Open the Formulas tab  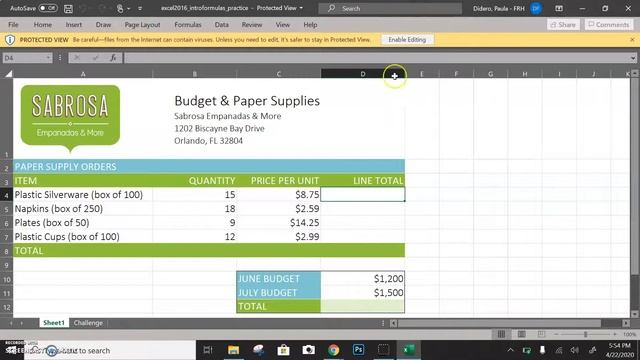click(188, 25)
